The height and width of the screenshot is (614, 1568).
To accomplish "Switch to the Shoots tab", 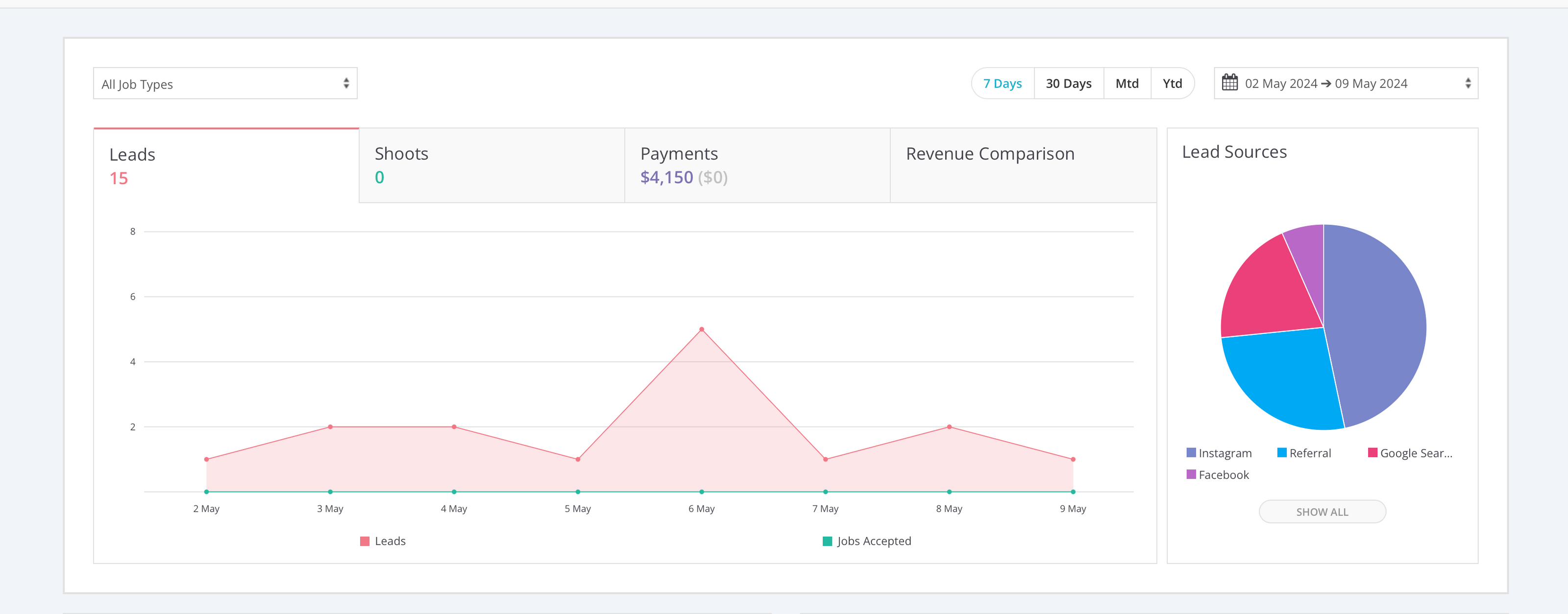I will [491, 165].
